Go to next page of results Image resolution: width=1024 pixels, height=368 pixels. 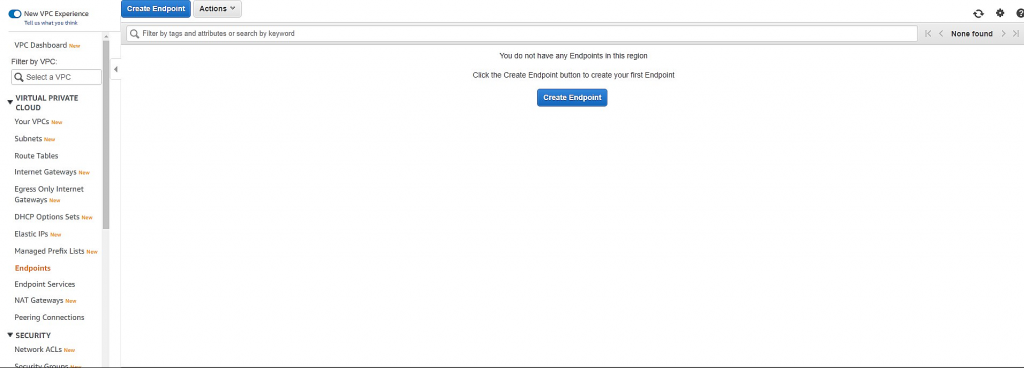click(1003, 33)
